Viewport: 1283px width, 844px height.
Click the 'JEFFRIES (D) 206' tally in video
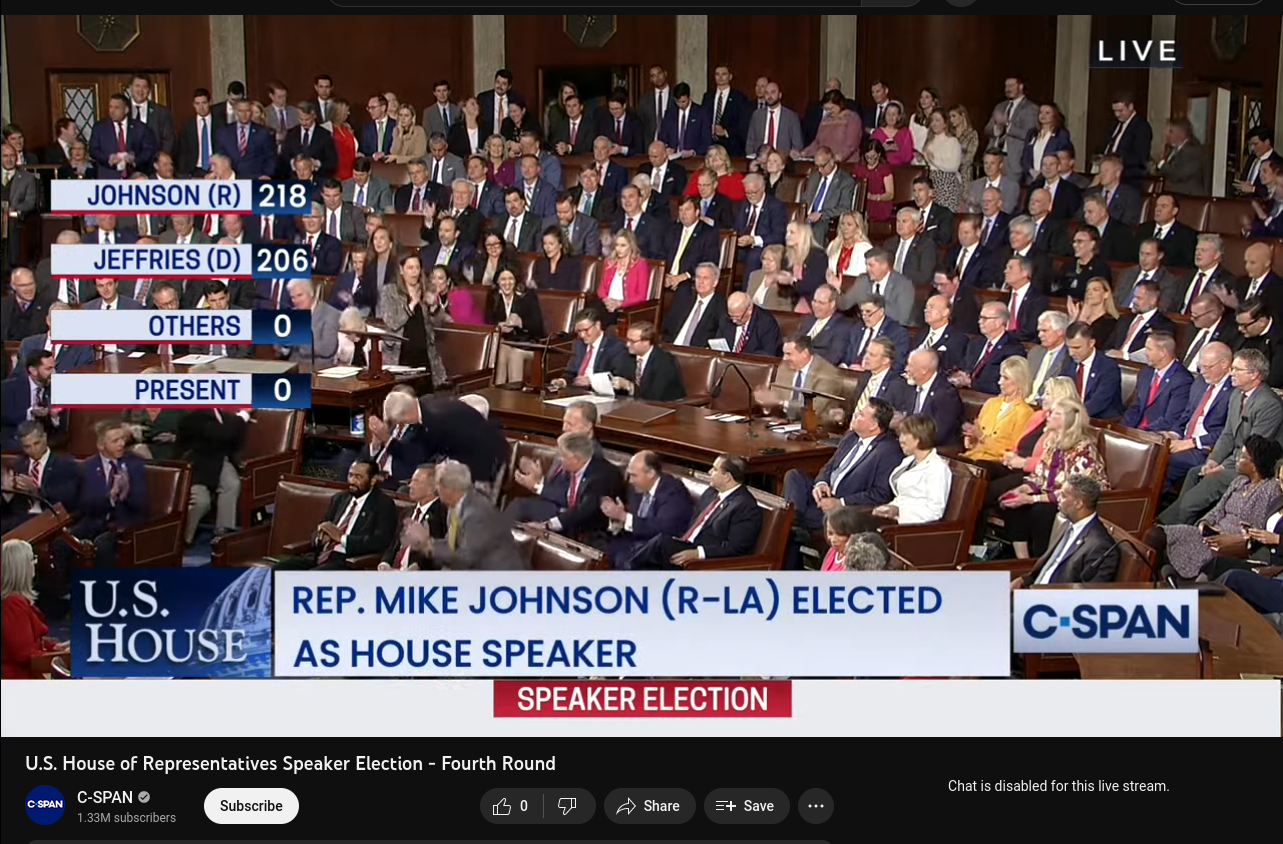pos(180,261)
